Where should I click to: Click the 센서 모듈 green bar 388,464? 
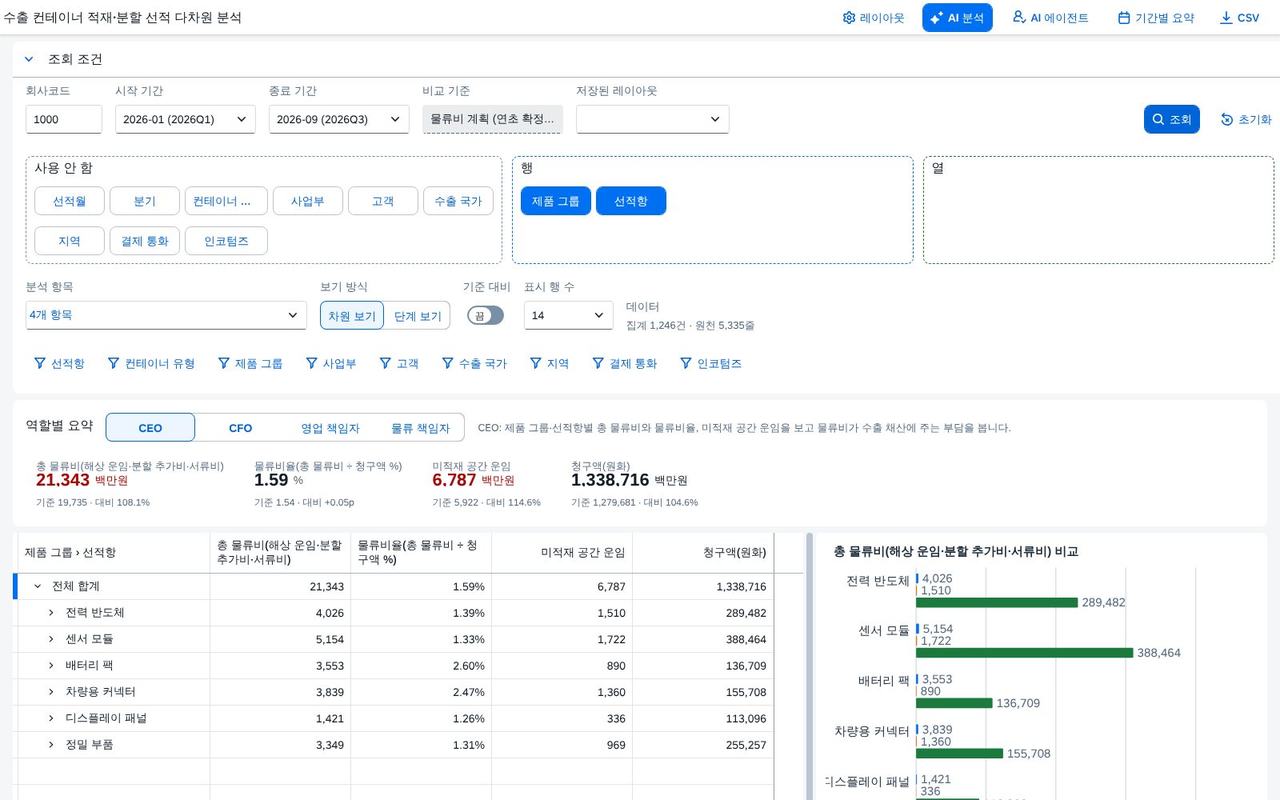(1024, 653)
